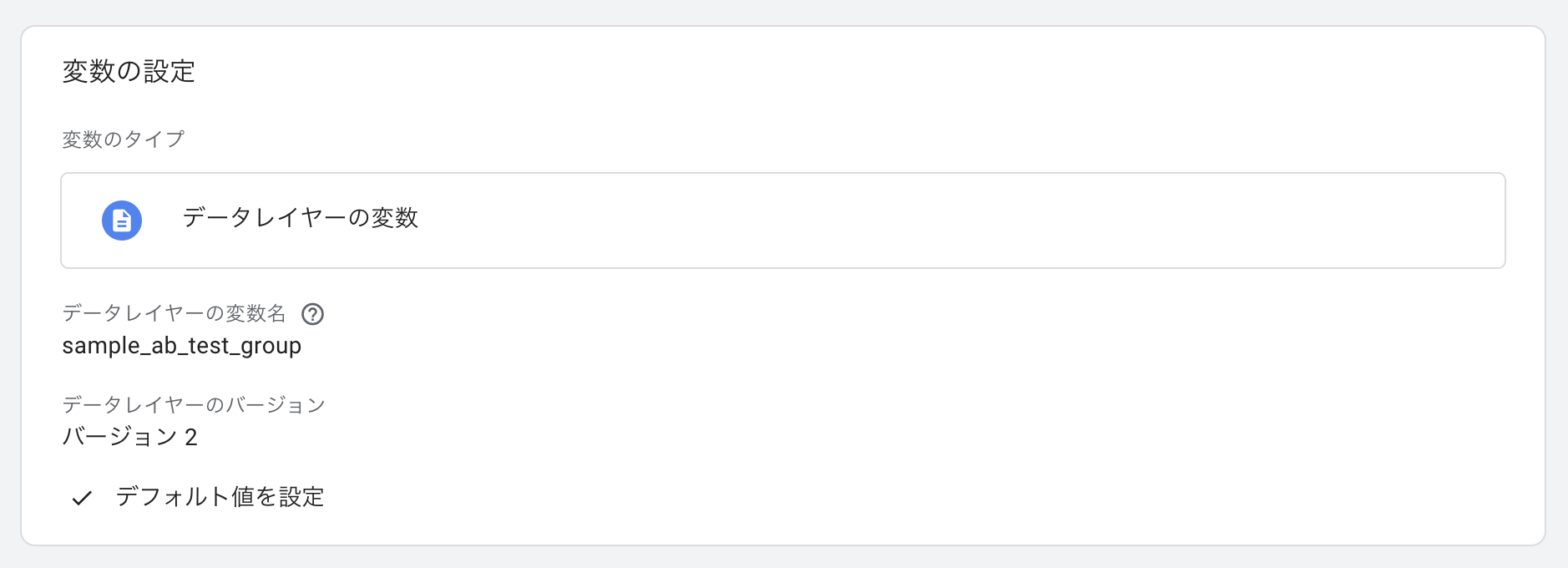Open the variable type selector box

[782, 221]
